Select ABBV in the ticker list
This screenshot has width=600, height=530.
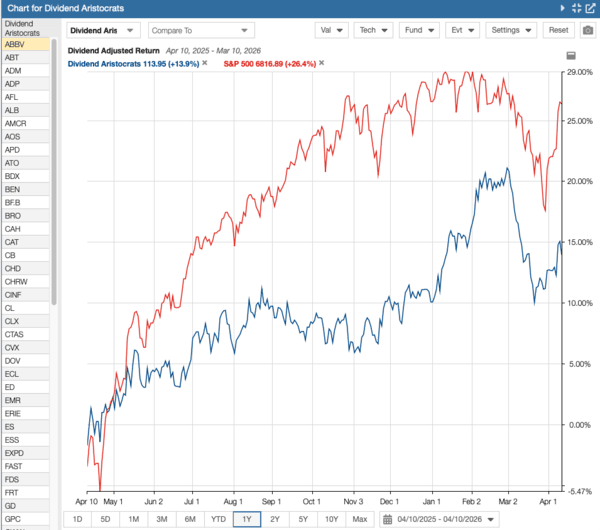(24, 44)
